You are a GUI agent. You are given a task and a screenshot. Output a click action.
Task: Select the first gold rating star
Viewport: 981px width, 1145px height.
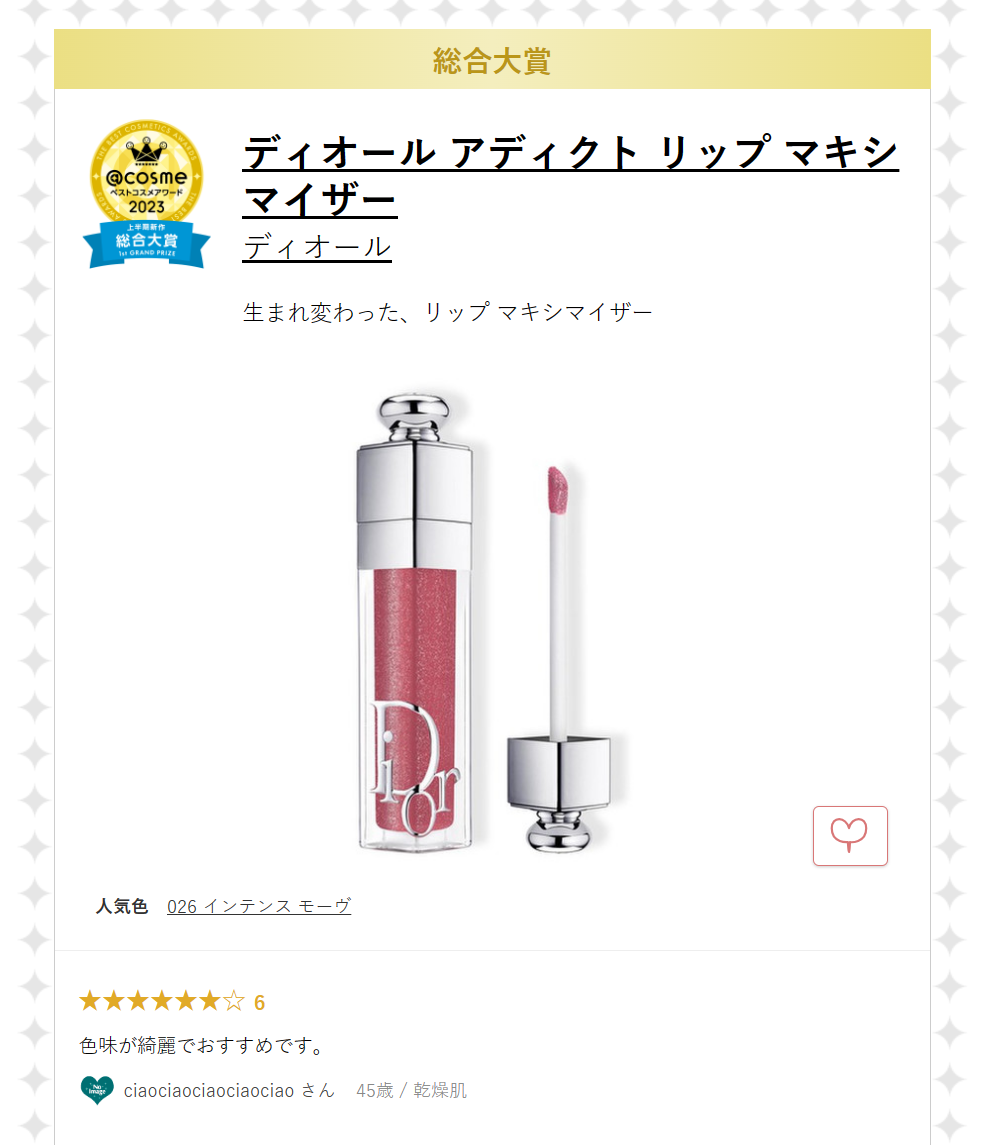90,1001
